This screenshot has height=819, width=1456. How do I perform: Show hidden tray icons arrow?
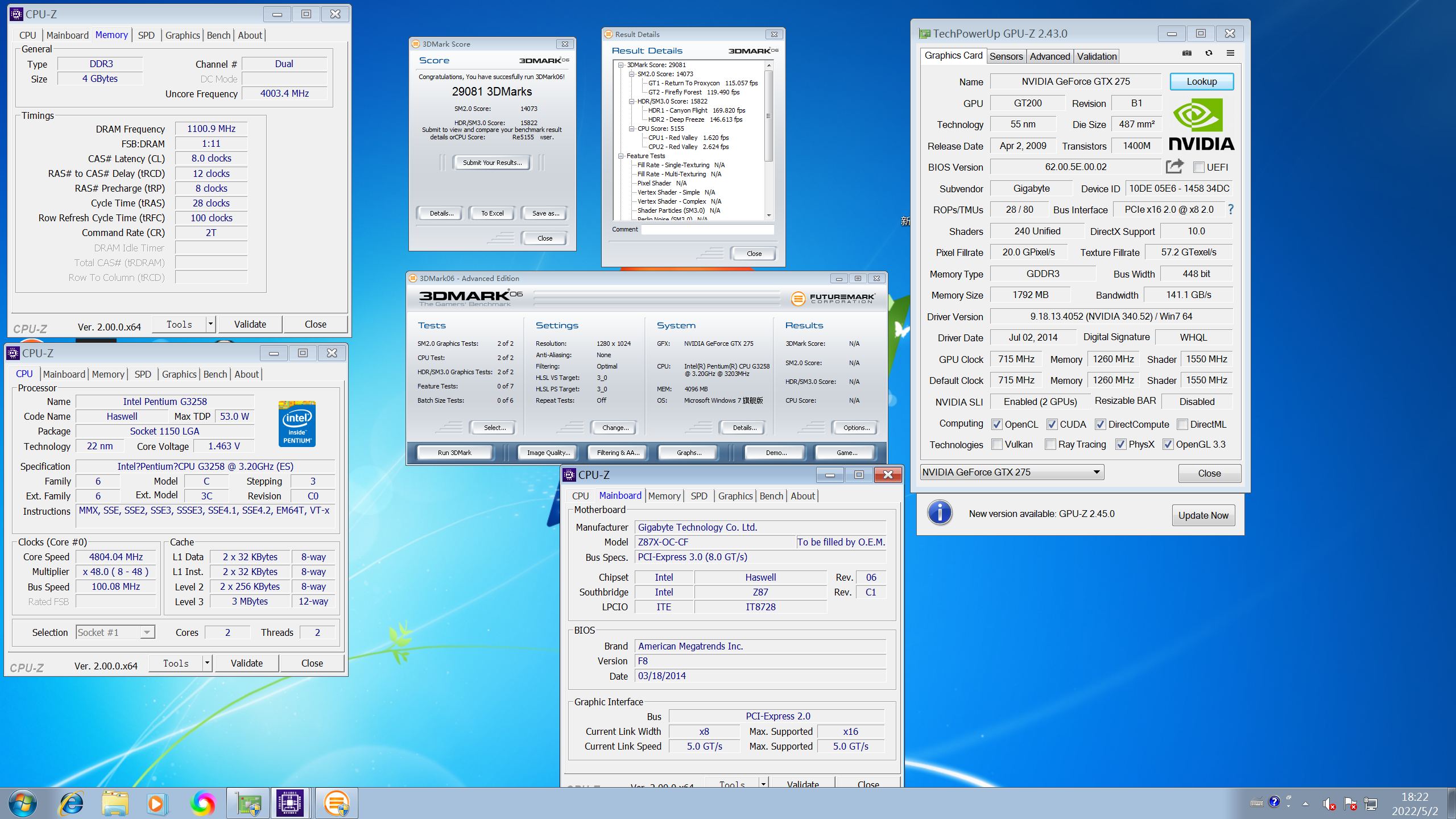1305,804
